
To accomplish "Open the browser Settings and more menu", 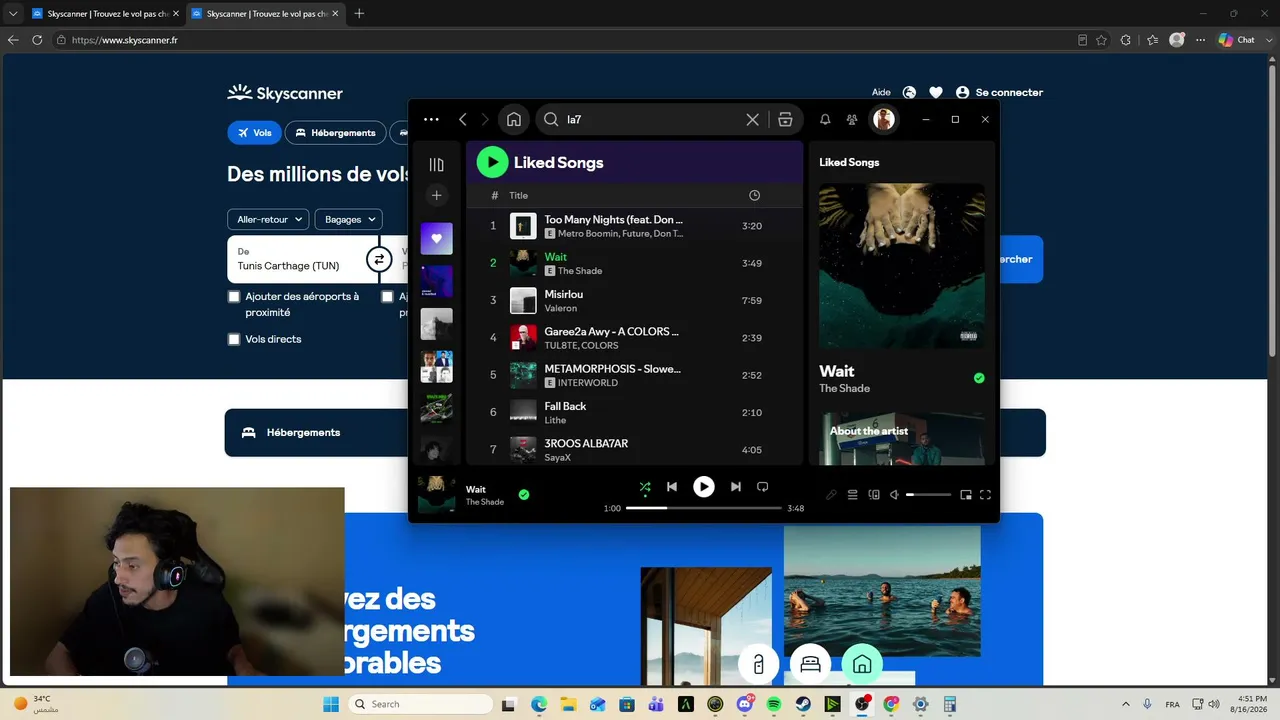I will click(x=1200, y=40).
